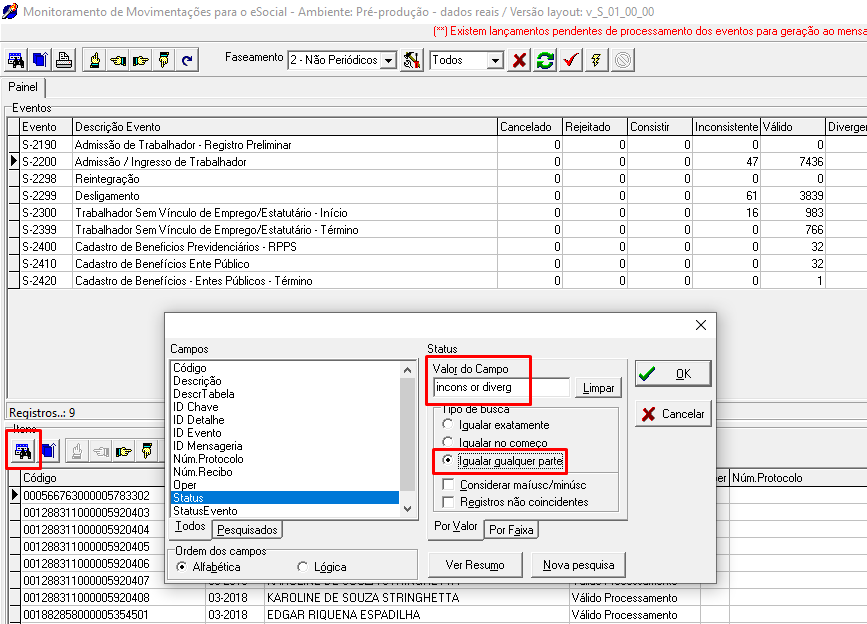Click the lightning bolt icon in toolbar
The height and width of the screenshot is (624, 867).
point(596,61)
